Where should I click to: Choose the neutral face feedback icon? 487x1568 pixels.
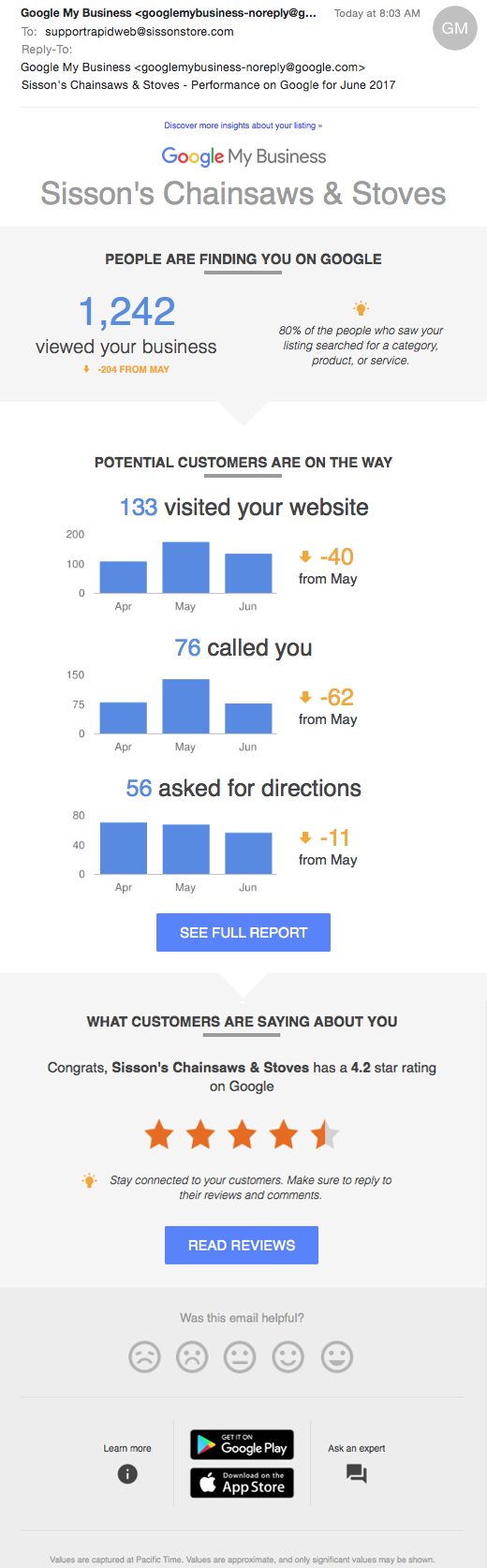coord(240,1356)
